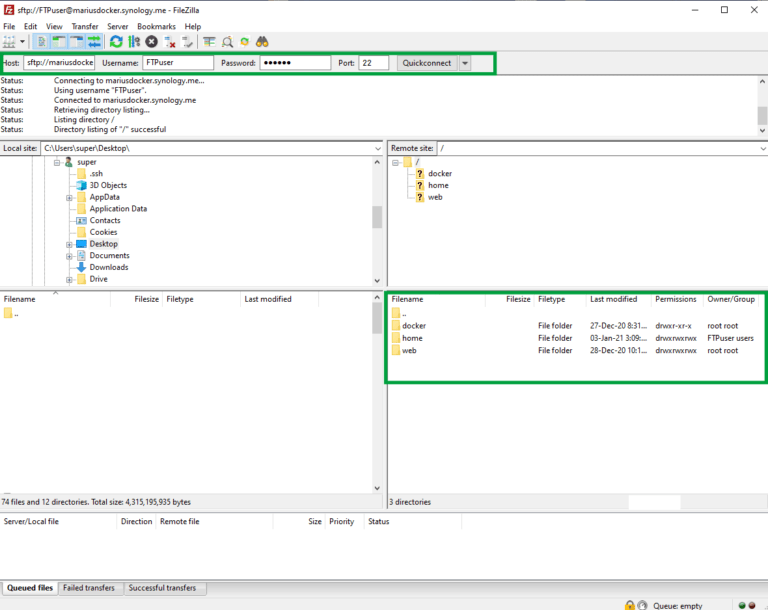Select the Contacts folder
This screenshot has height=610, width=768.
105,220
